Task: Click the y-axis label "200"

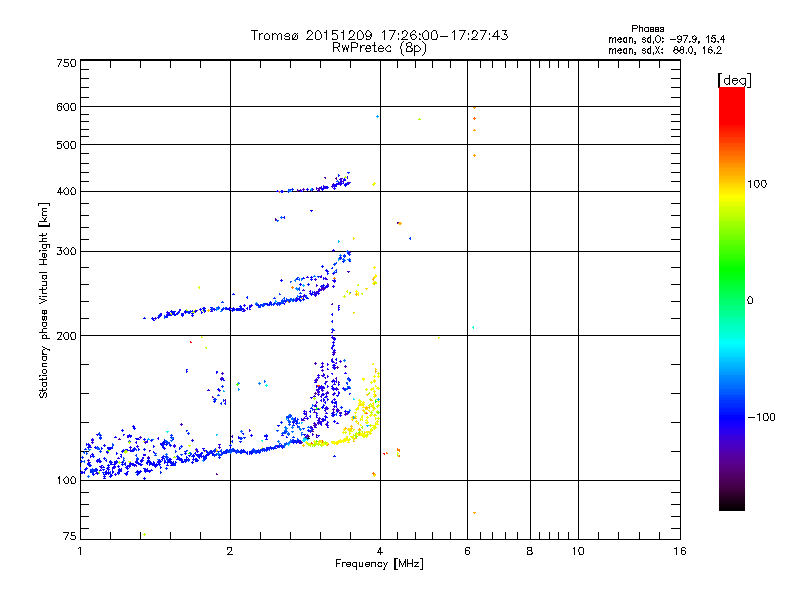Action: point(67,336)
